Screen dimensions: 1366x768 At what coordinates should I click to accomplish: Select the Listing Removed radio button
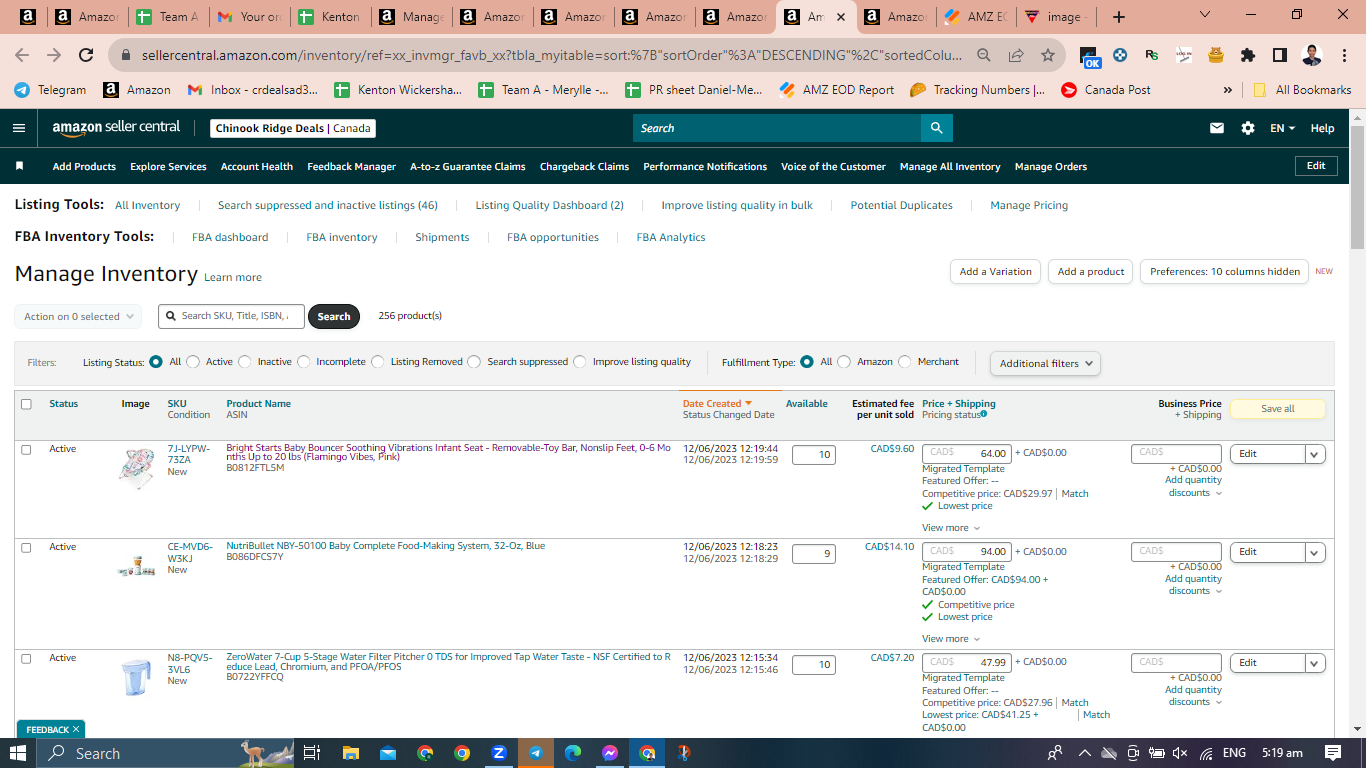[378, 362]
